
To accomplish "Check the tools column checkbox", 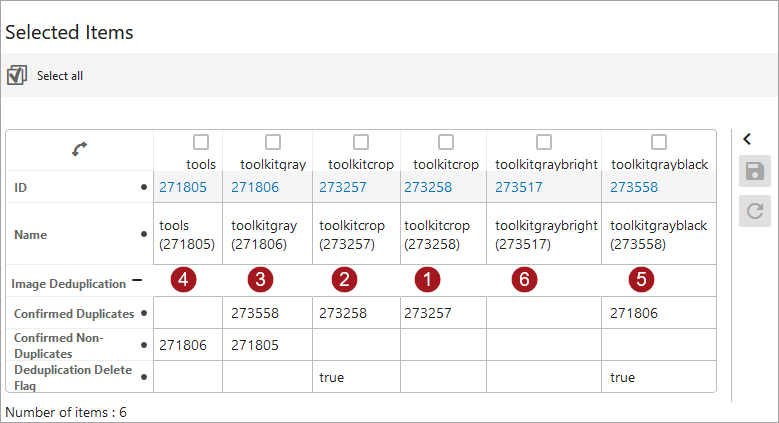I will point(201,142).
